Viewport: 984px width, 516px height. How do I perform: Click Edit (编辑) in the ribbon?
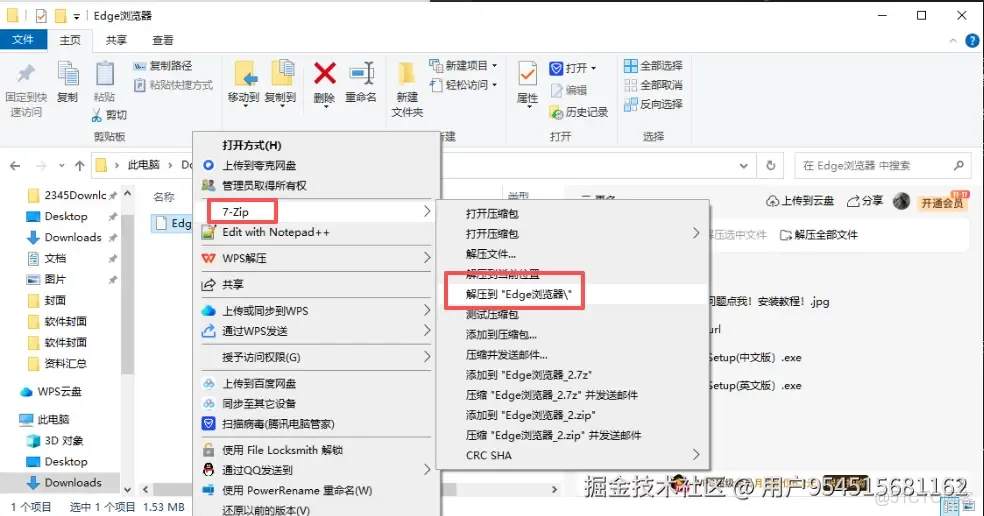569,90
